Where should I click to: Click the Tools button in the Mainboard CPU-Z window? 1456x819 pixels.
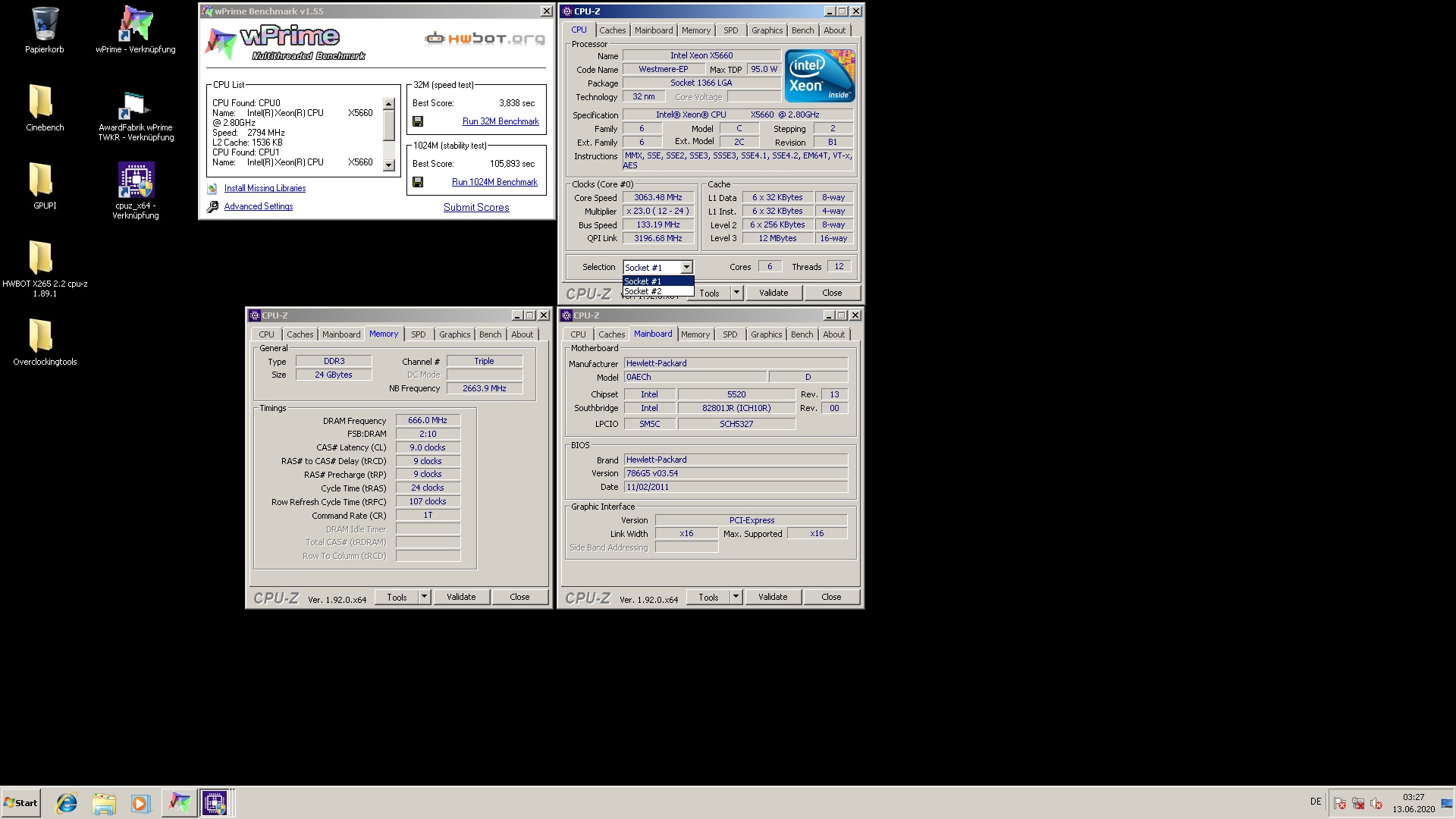click(708, 597)
